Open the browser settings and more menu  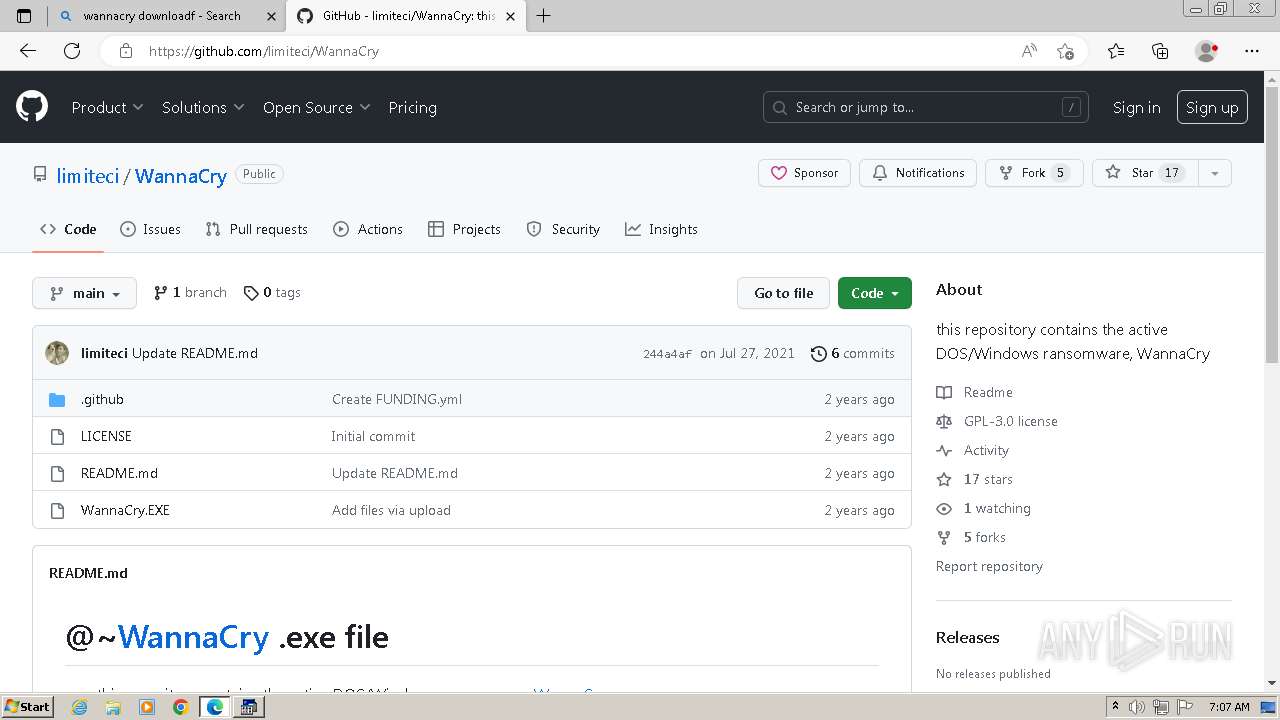[1252, 51]
